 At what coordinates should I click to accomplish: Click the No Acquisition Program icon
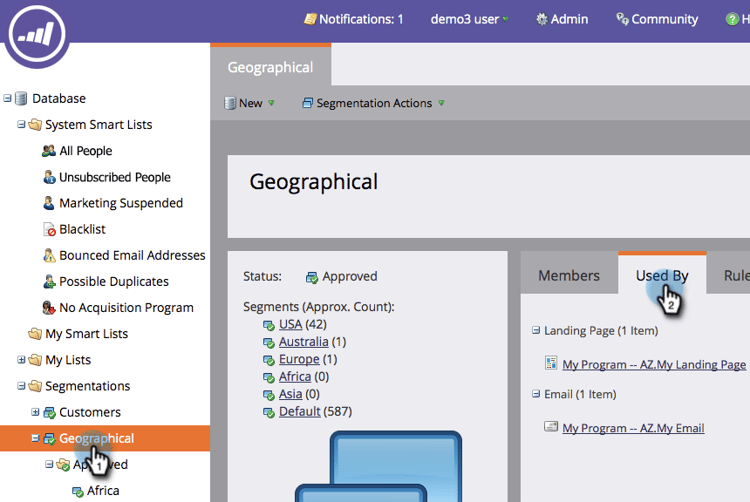(x=49, y=307)
